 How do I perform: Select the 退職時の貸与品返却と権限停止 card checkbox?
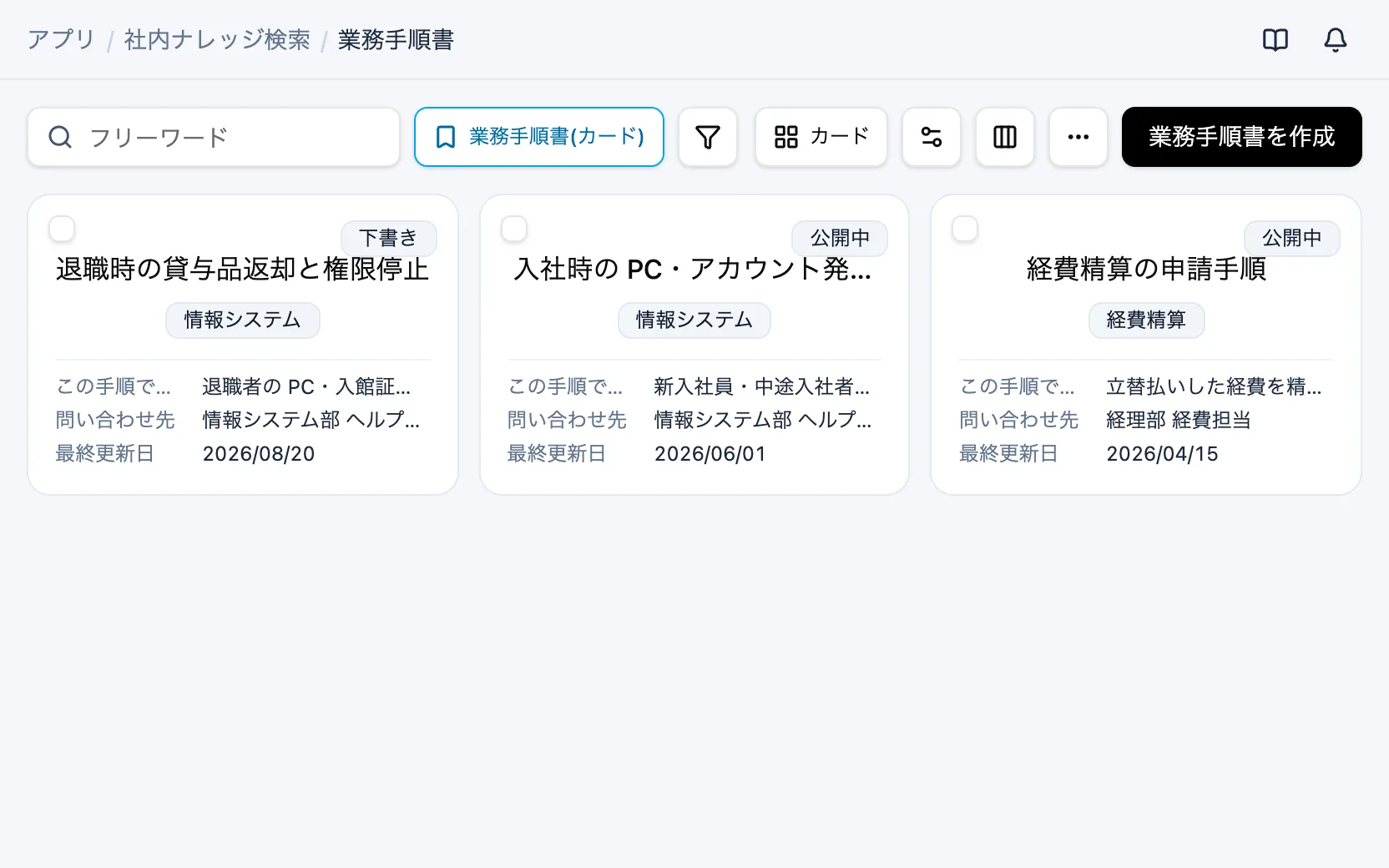[62, 229]
